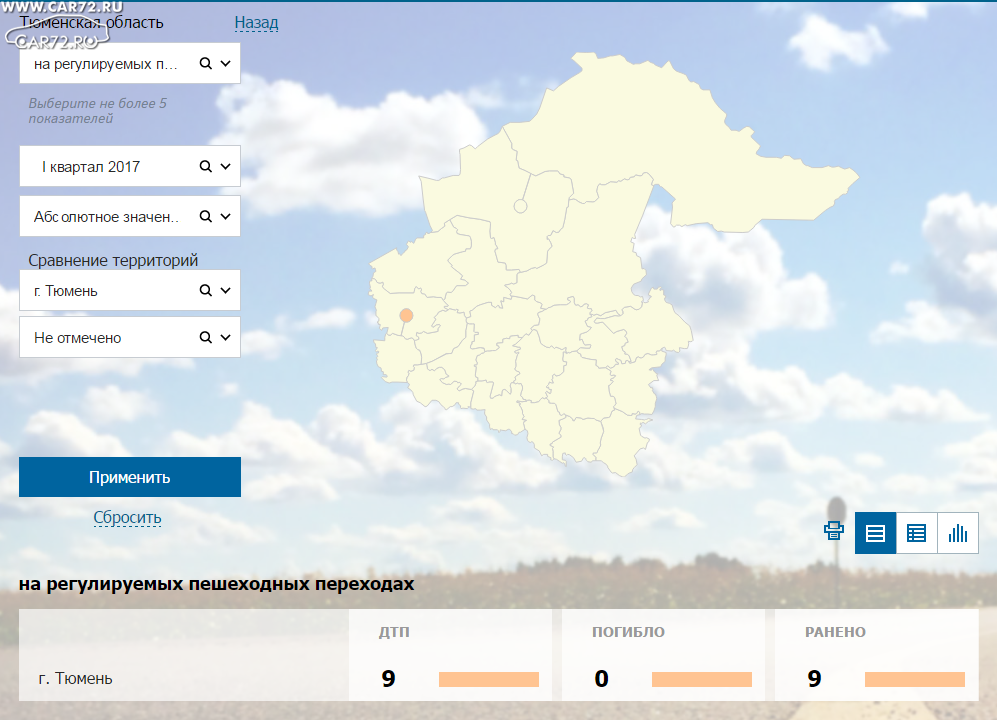997x720 pixels.
Task: Click the ПОГИБЛО orange bar
Action: click(x=702, y=679)
